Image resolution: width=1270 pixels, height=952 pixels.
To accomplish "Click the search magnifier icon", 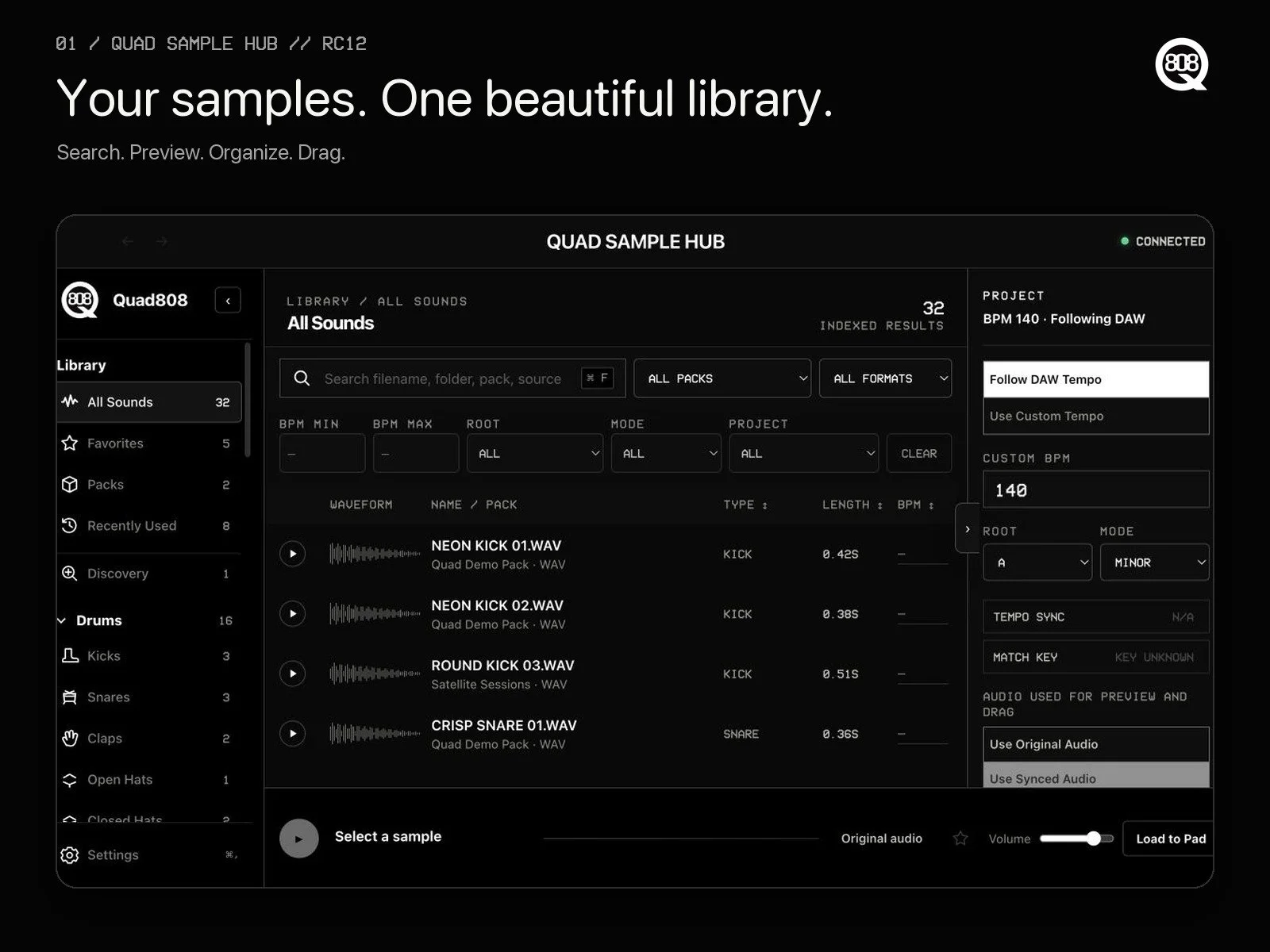I will pos(302,378).
